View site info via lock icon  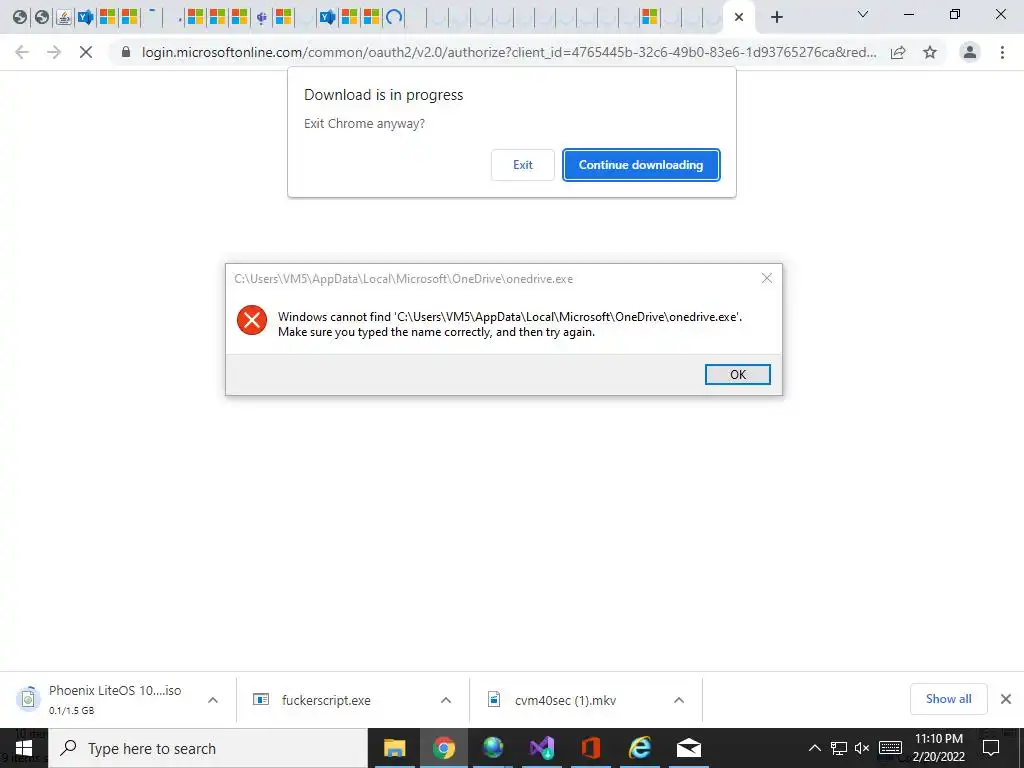pos(126,52)
